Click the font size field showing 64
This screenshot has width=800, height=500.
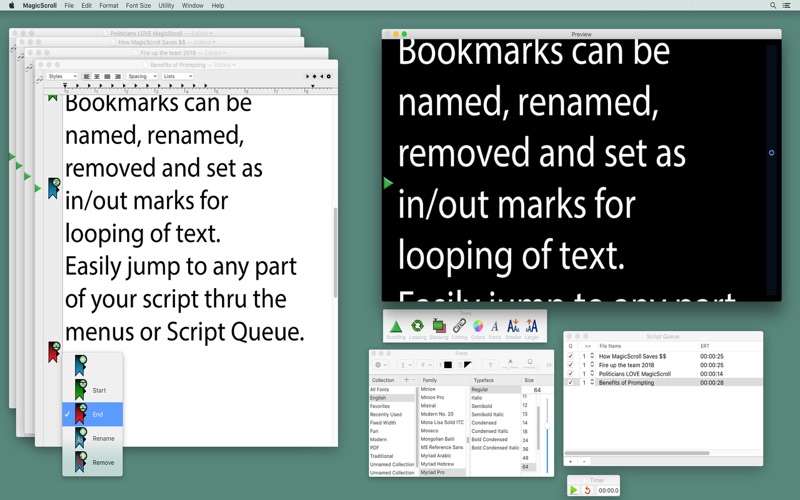[537, 390]
